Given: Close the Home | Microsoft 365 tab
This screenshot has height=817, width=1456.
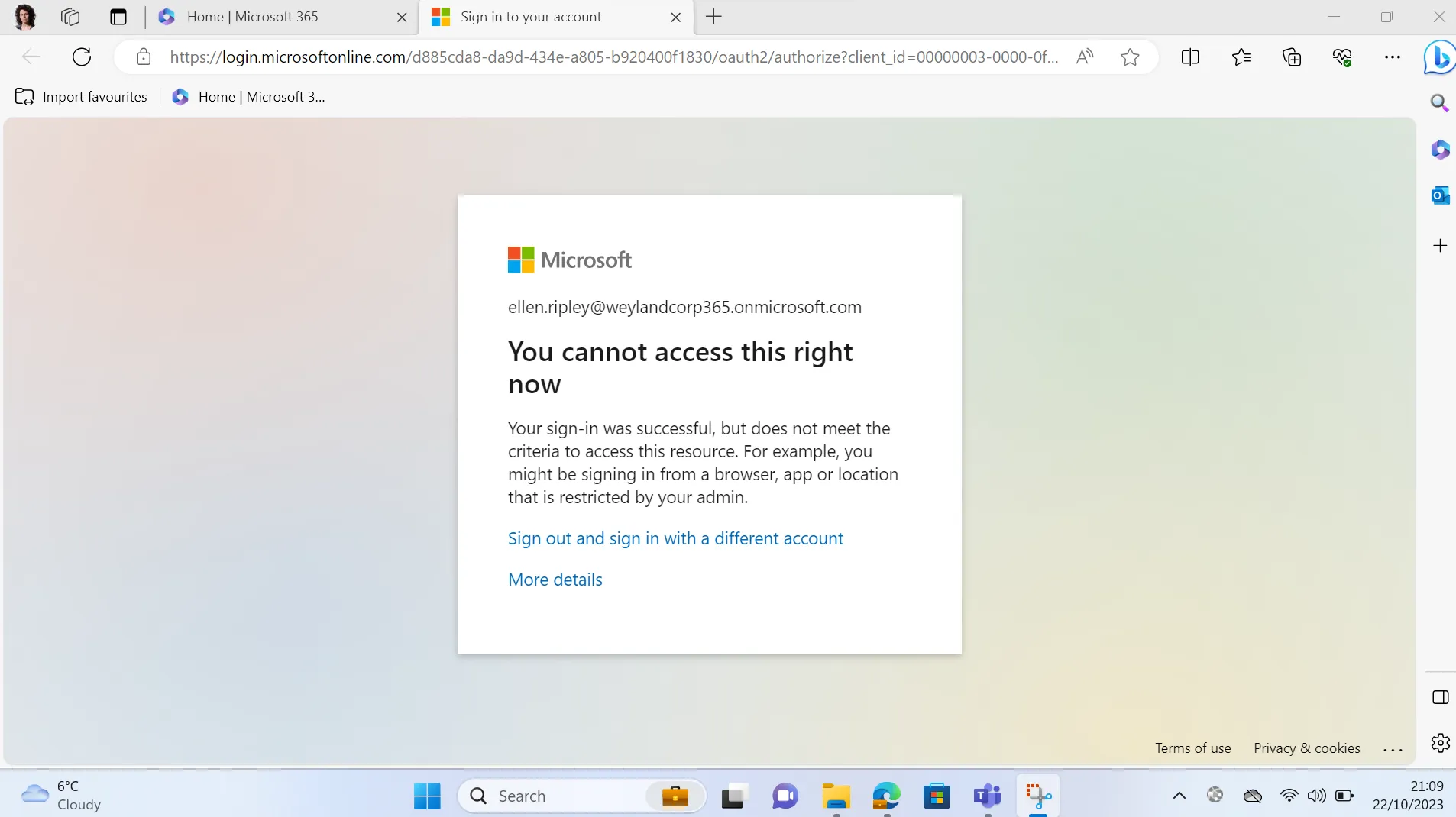Looking at the screenshot, I should 402,17.
